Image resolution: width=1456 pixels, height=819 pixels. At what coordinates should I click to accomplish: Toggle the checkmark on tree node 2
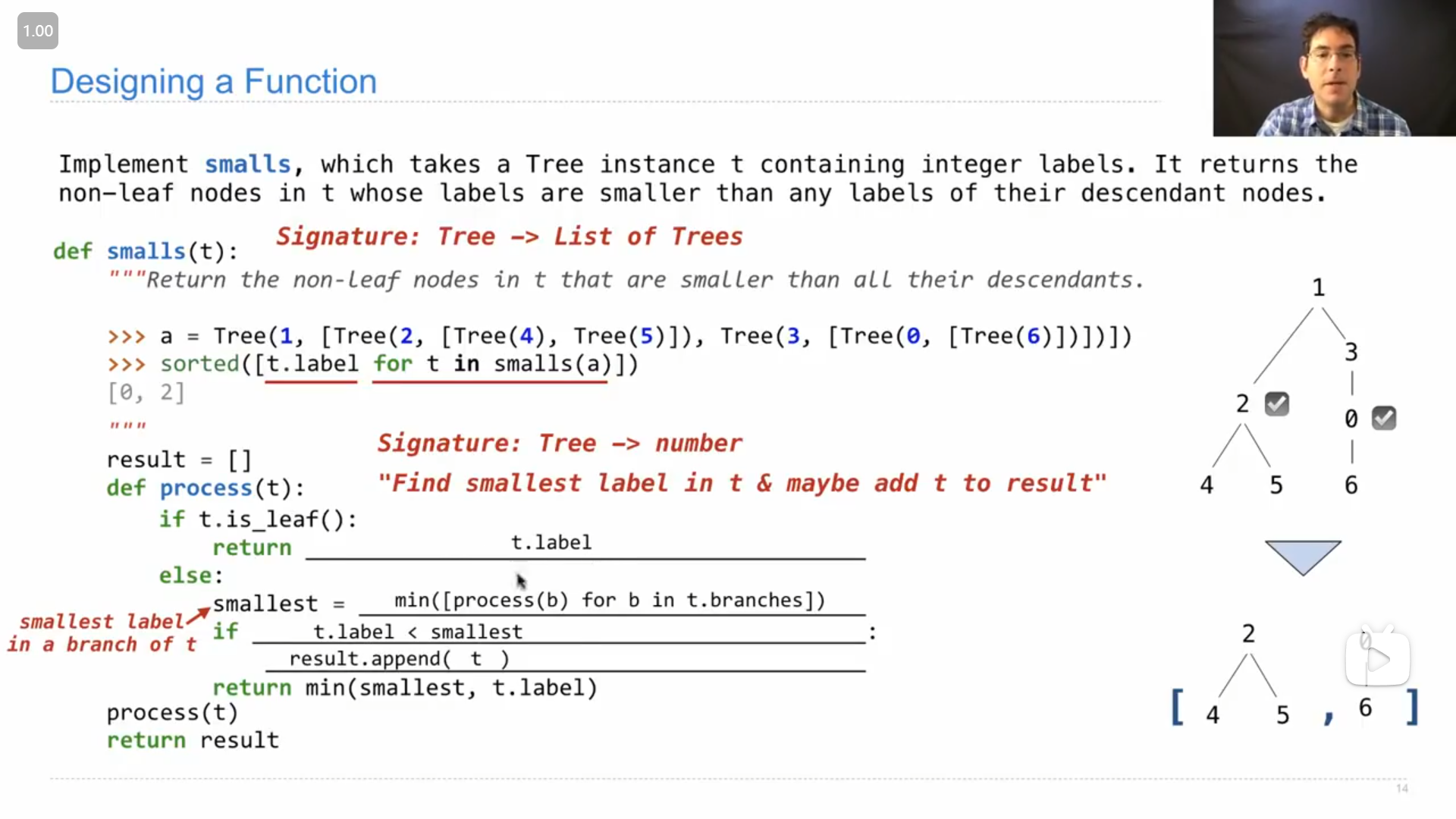(x=1278, y=403)
